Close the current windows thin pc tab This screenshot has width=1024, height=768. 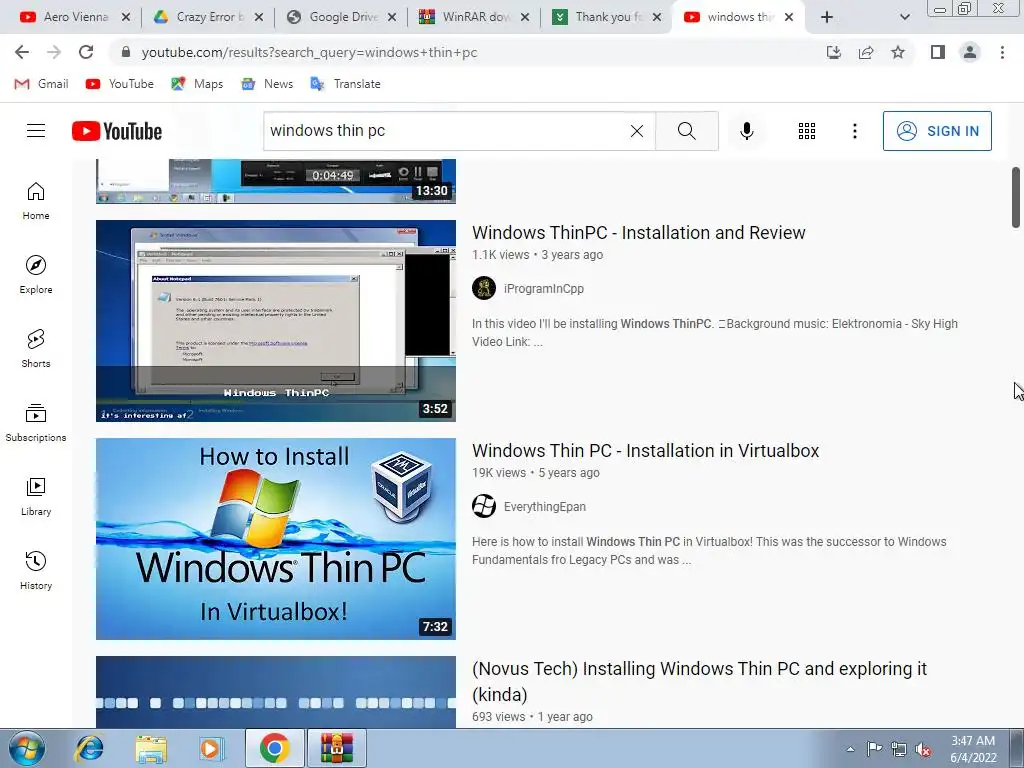click(x=789, y=18)
